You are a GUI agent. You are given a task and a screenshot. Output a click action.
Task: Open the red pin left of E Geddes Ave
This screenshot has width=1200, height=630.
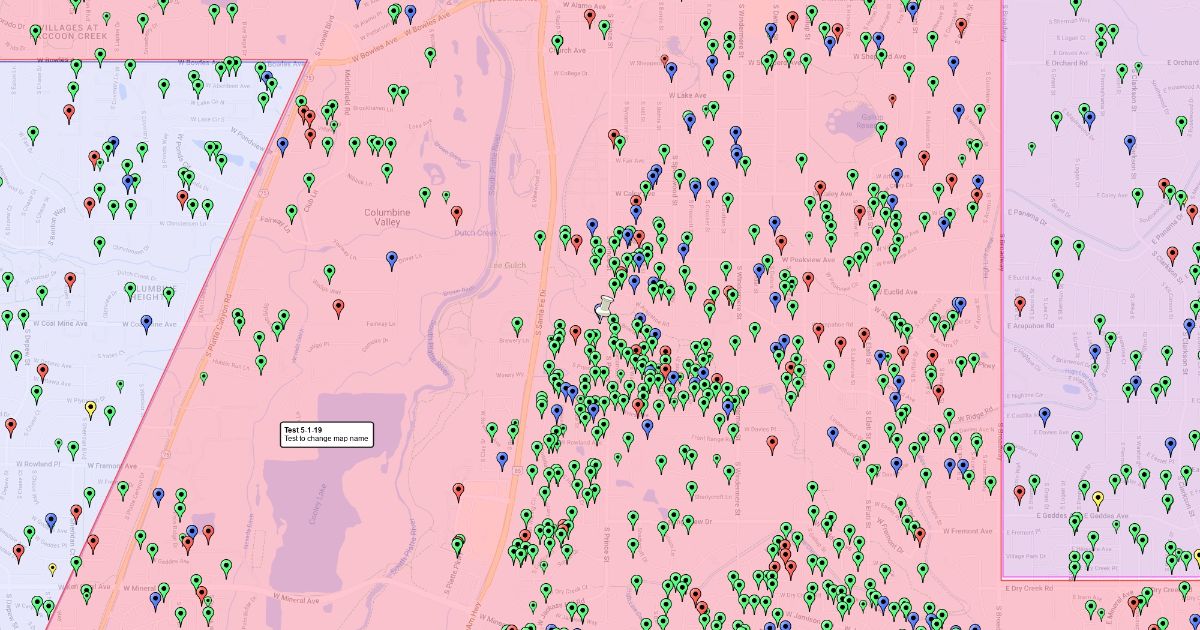(1020, 493)
